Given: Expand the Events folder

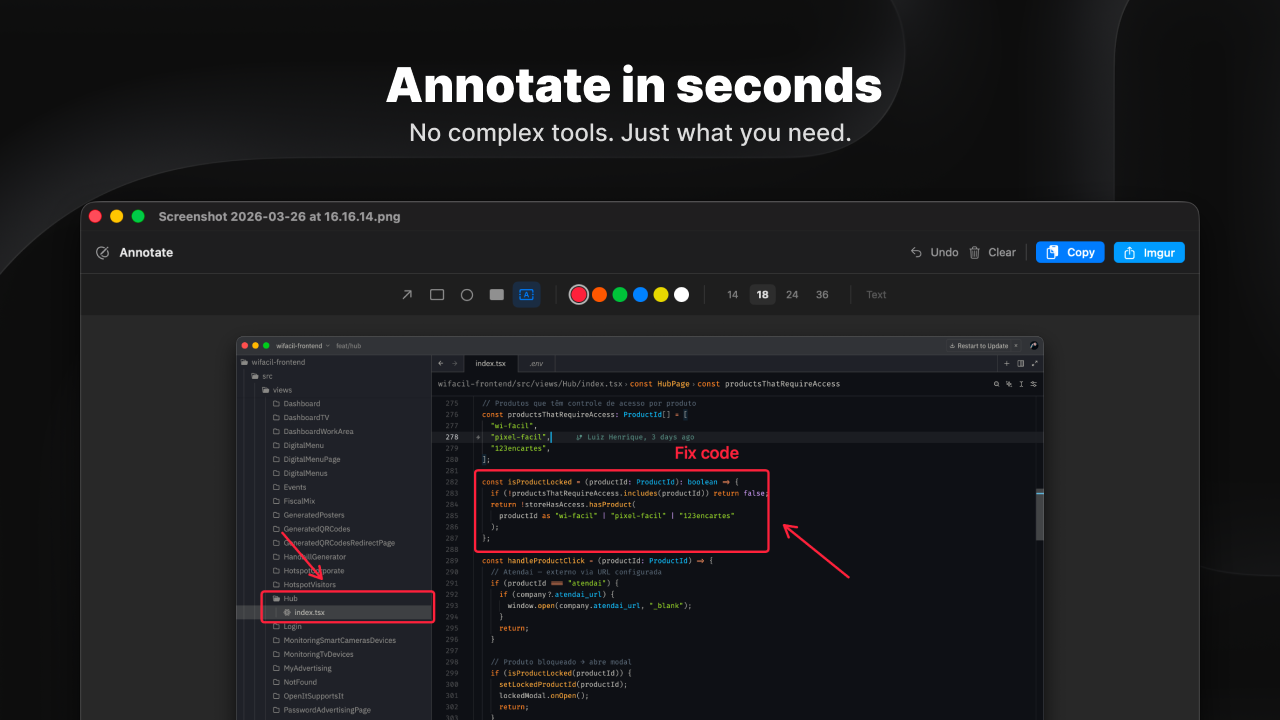Looking at the screenshot, I should tap(289, 487).
